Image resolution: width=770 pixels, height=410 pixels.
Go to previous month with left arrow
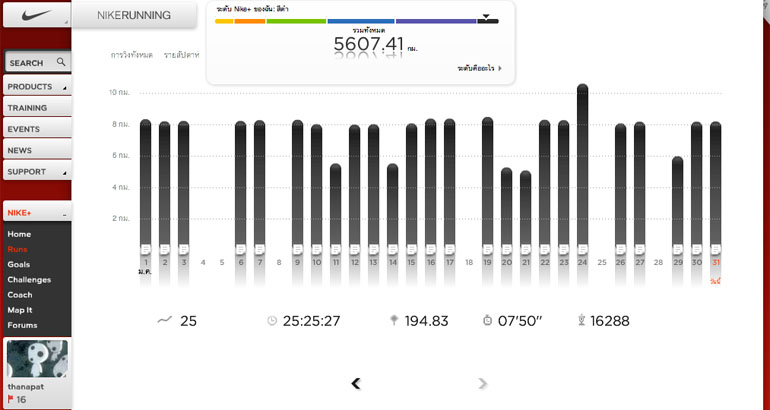point(356,383)
